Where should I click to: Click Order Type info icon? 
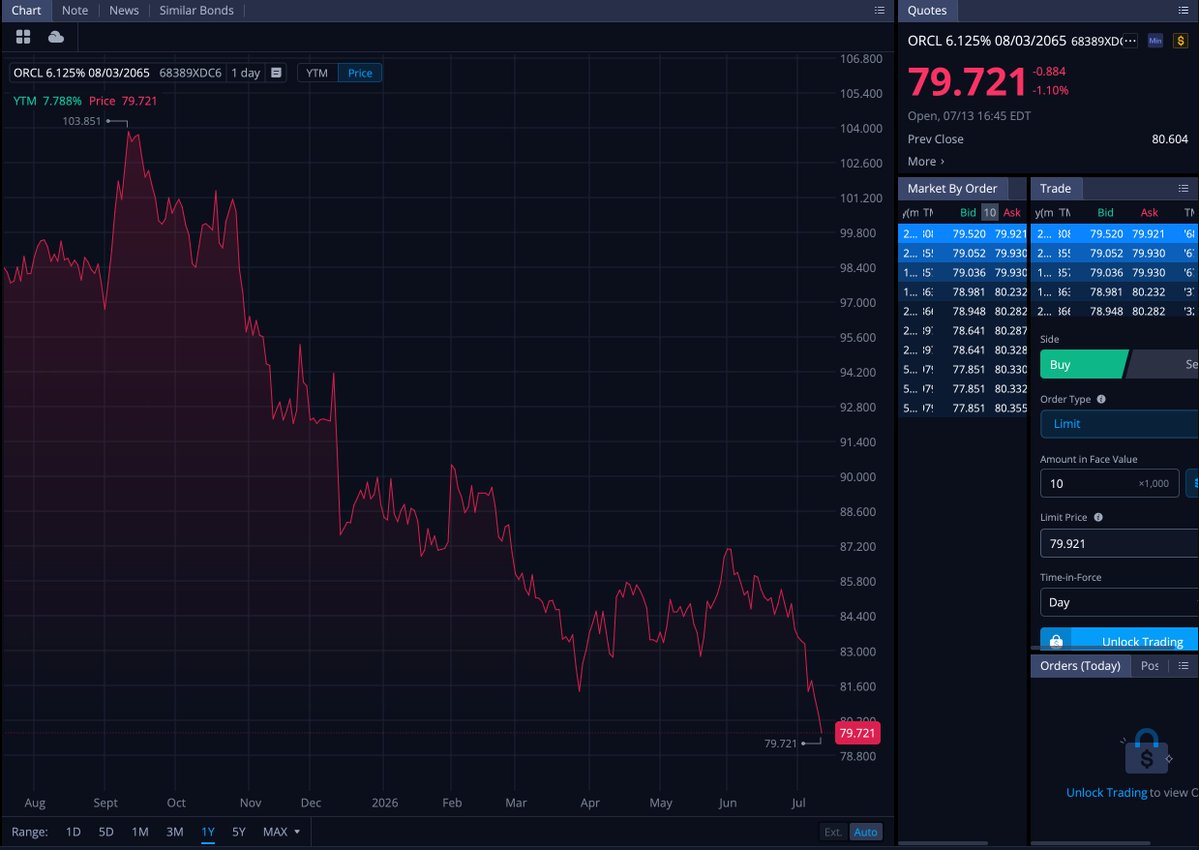(1101, 399)
